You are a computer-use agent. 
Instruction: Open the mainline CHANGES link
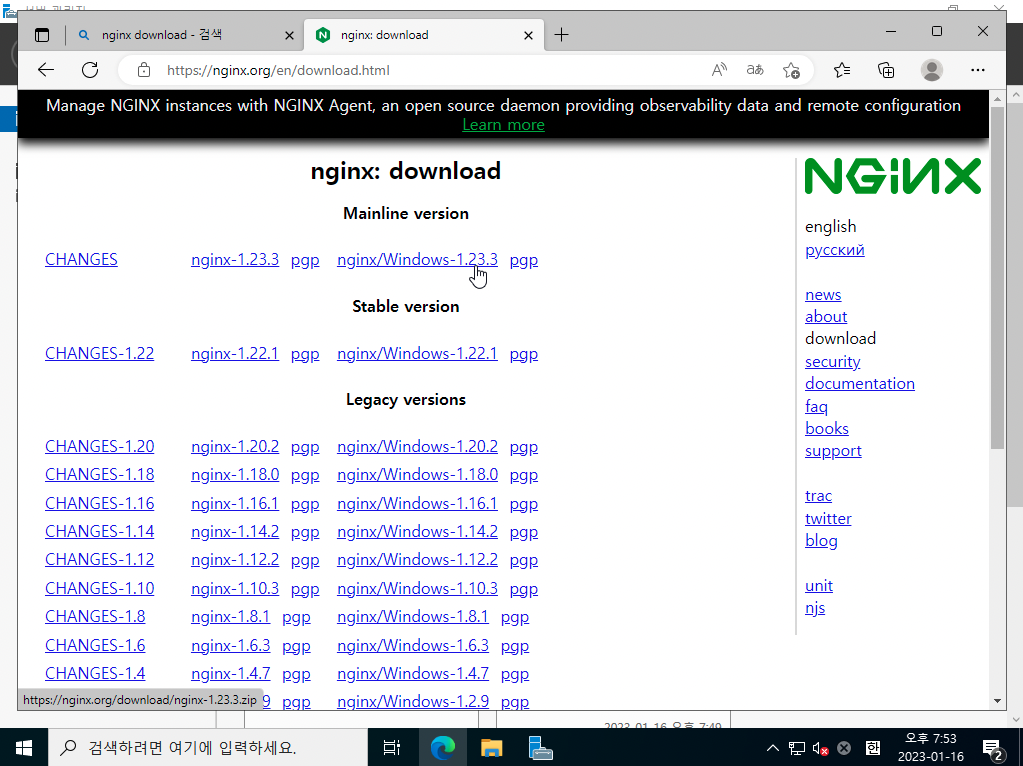point(81,260)
